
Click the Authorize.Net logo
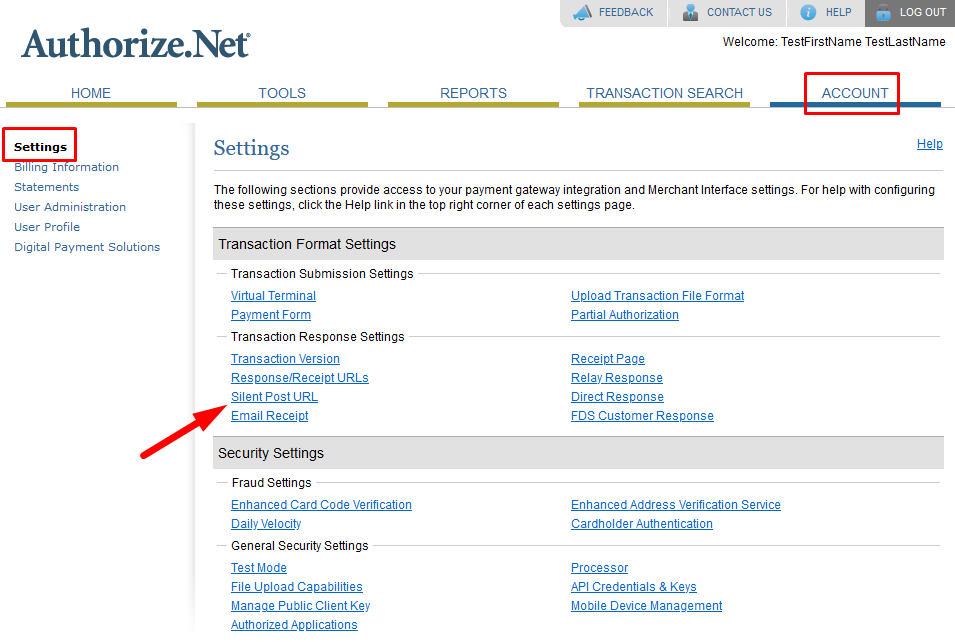click(136, 44)
